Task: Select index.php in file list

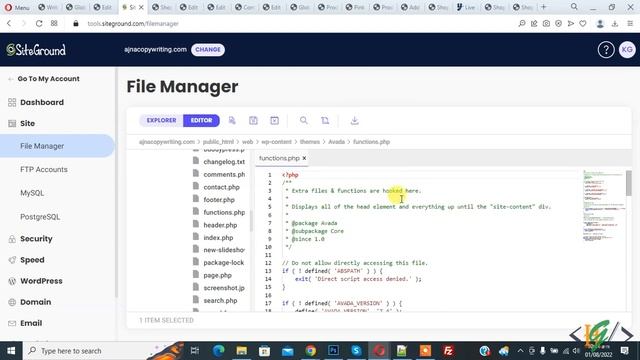Action: [x=218, y=238]
